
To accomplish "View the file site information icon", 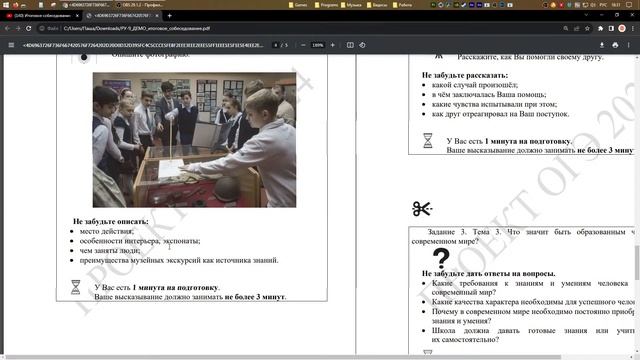I will (42, 28).
